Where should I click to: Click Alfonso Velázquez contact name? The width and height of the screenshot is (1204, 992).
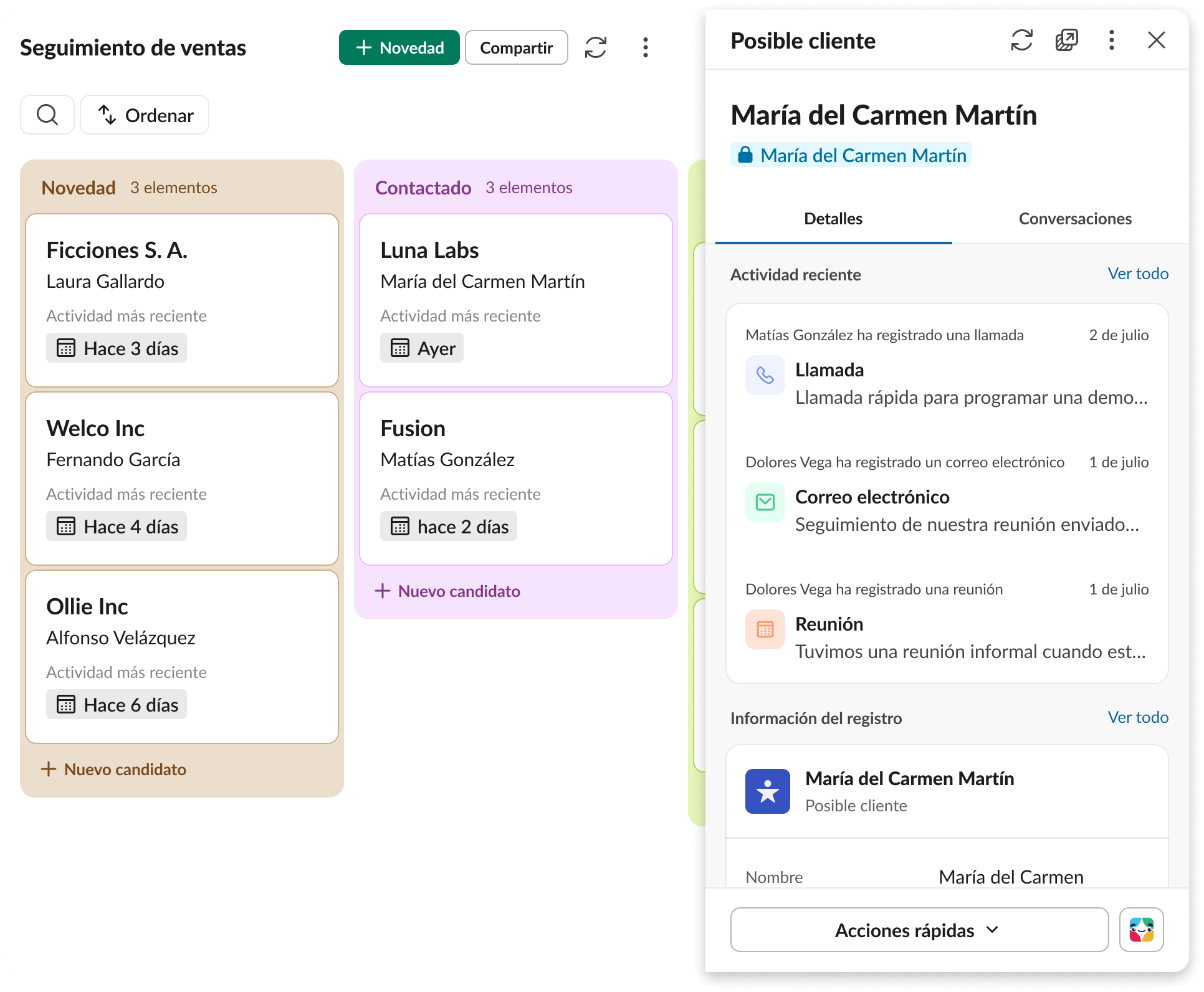tap(121, 637)
